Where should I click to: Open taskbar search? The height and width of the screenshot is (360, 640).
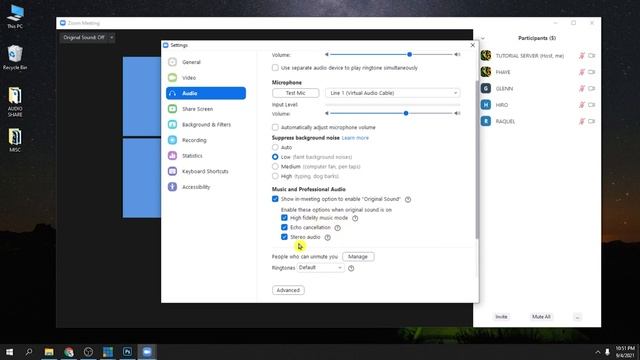(29, 352)
